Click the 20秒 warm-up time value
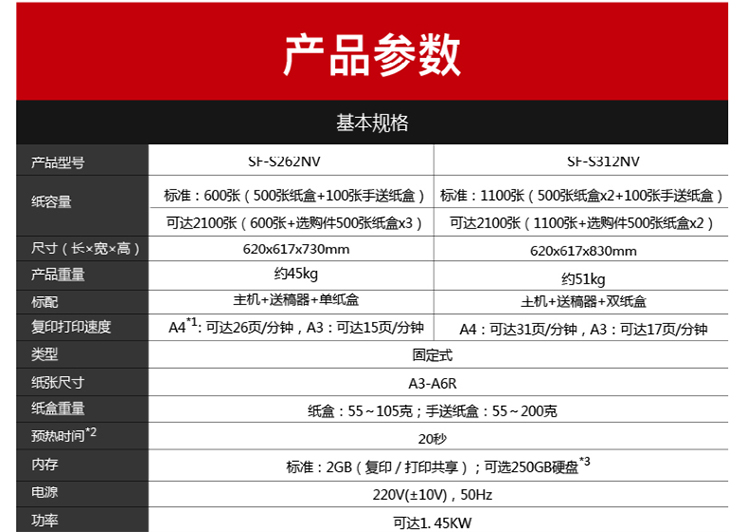This screenshot has width=750, height=532. click(432, 437)
